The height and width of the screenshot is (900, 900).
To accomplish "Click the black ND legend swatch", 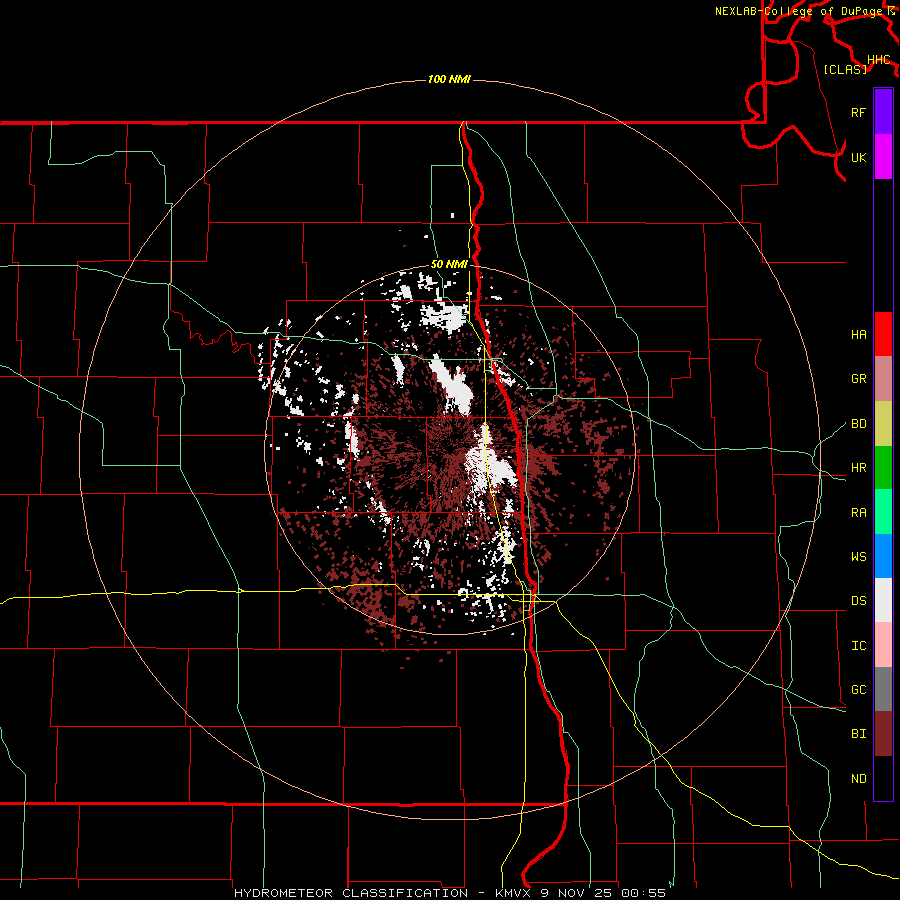I will [x=883, y=778].
